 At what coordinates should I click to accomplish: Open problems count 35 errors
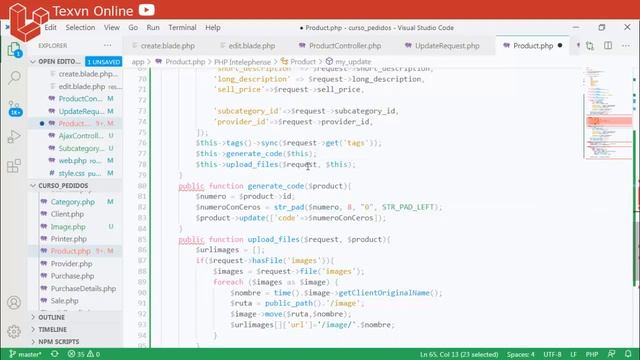84,354
